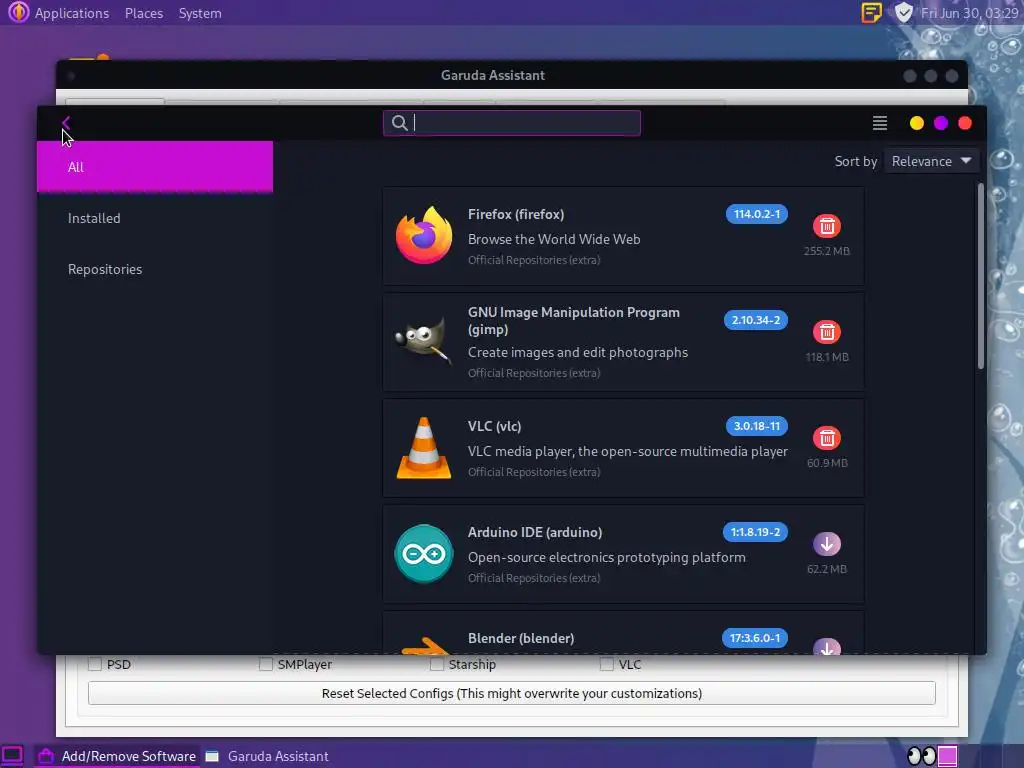The width and height of the screenshot is (1024, 768).
Task: Click the Blender logo icon
Action: 425,645
